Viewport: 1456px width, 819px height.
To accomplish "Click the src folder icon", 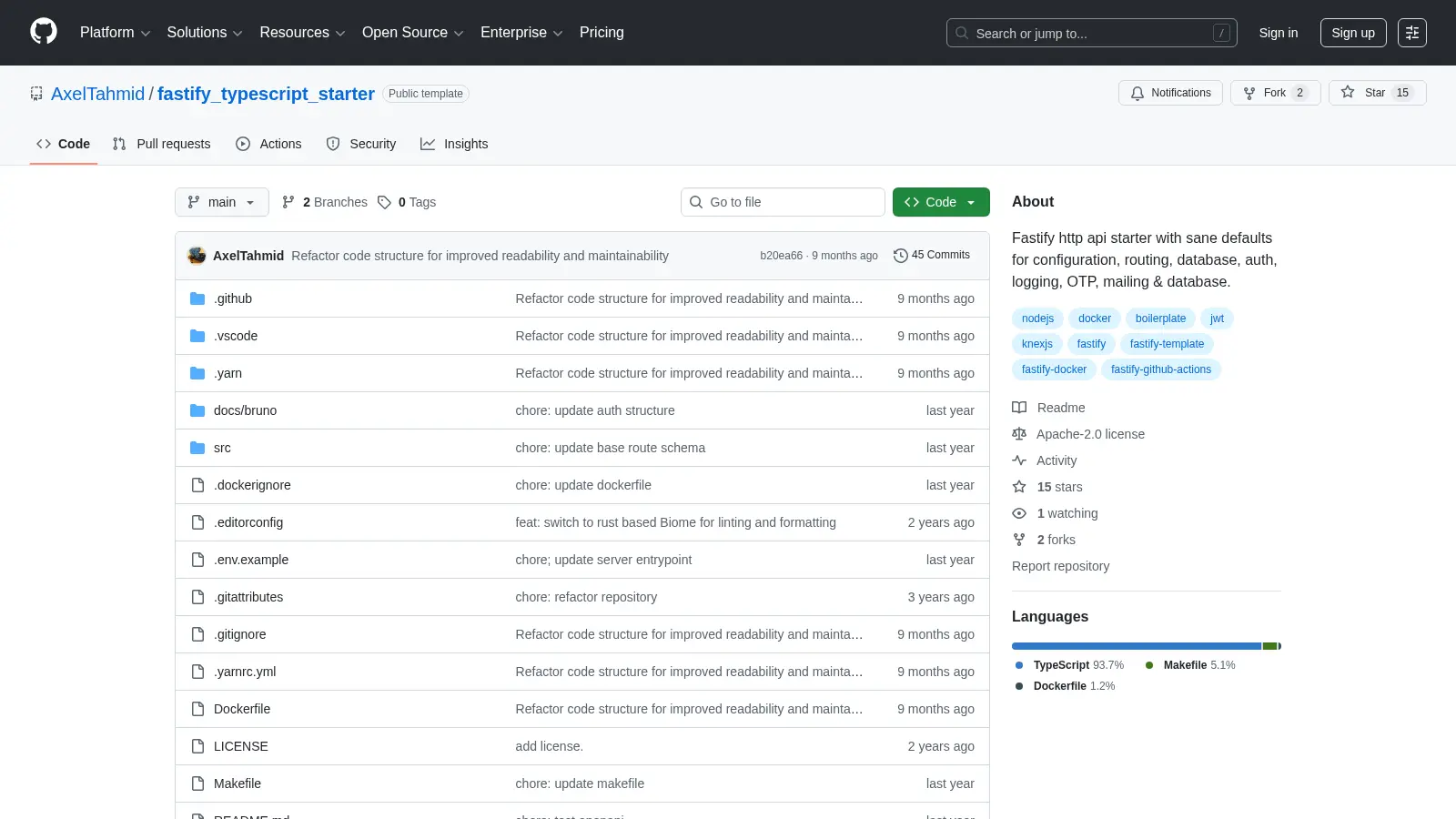I will tap(197, 448).
